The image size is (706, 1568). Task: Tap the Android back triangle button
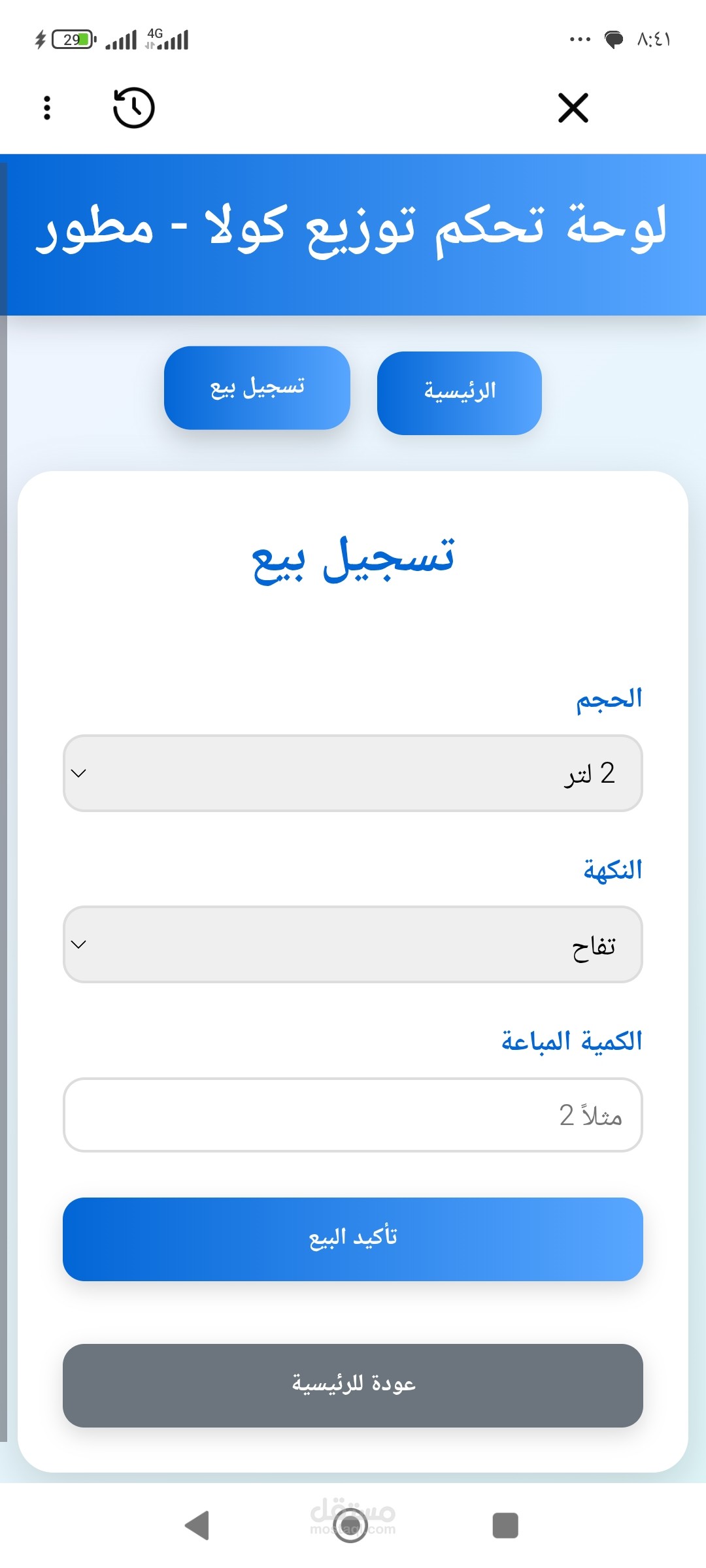[197, 1526]
